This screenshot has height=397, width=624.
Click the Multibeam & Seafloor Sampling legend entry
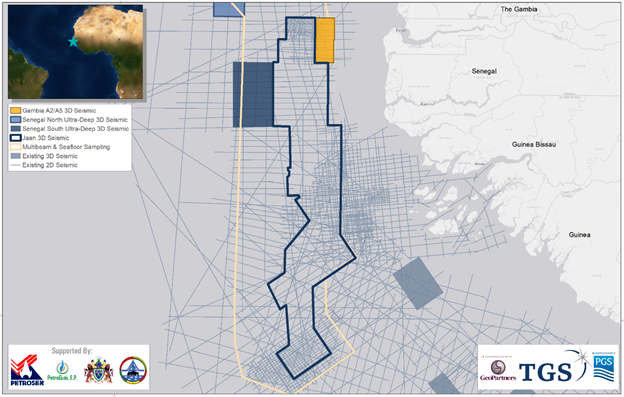pos(60,147)
